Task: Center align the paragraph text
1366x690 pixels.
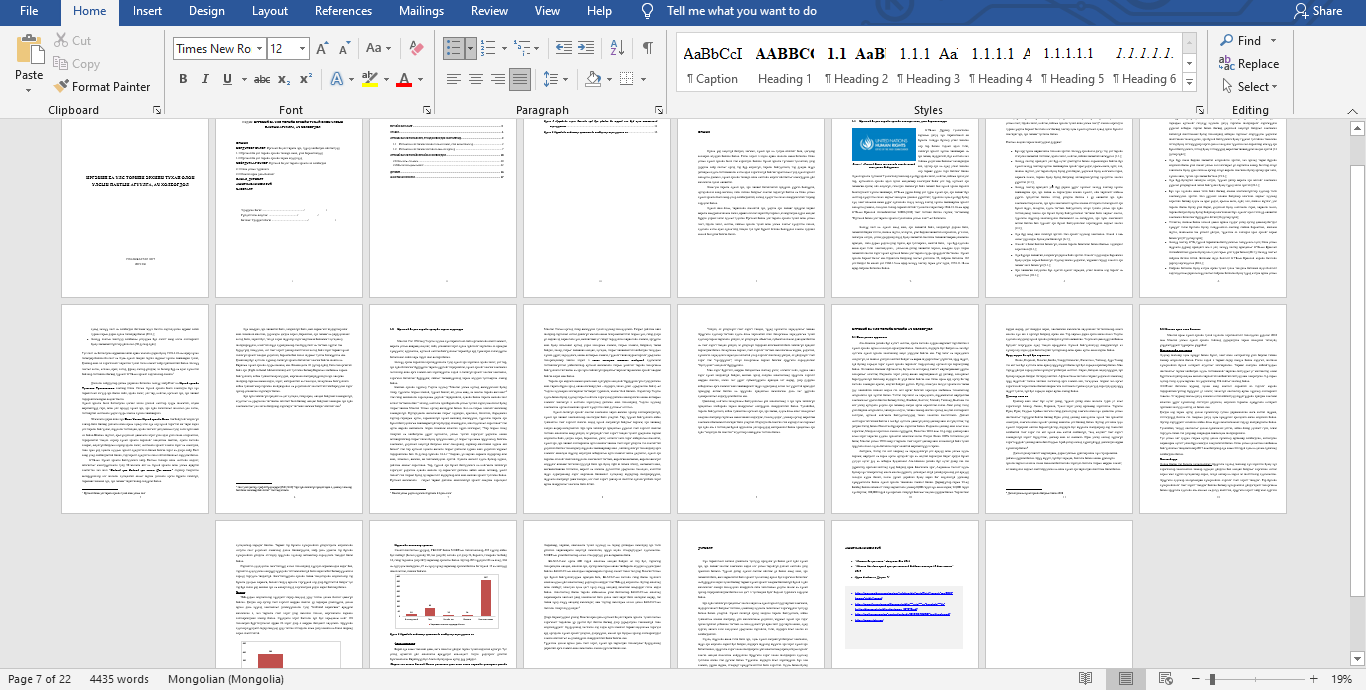Action: pyautogui.click(x=475, y=79)
